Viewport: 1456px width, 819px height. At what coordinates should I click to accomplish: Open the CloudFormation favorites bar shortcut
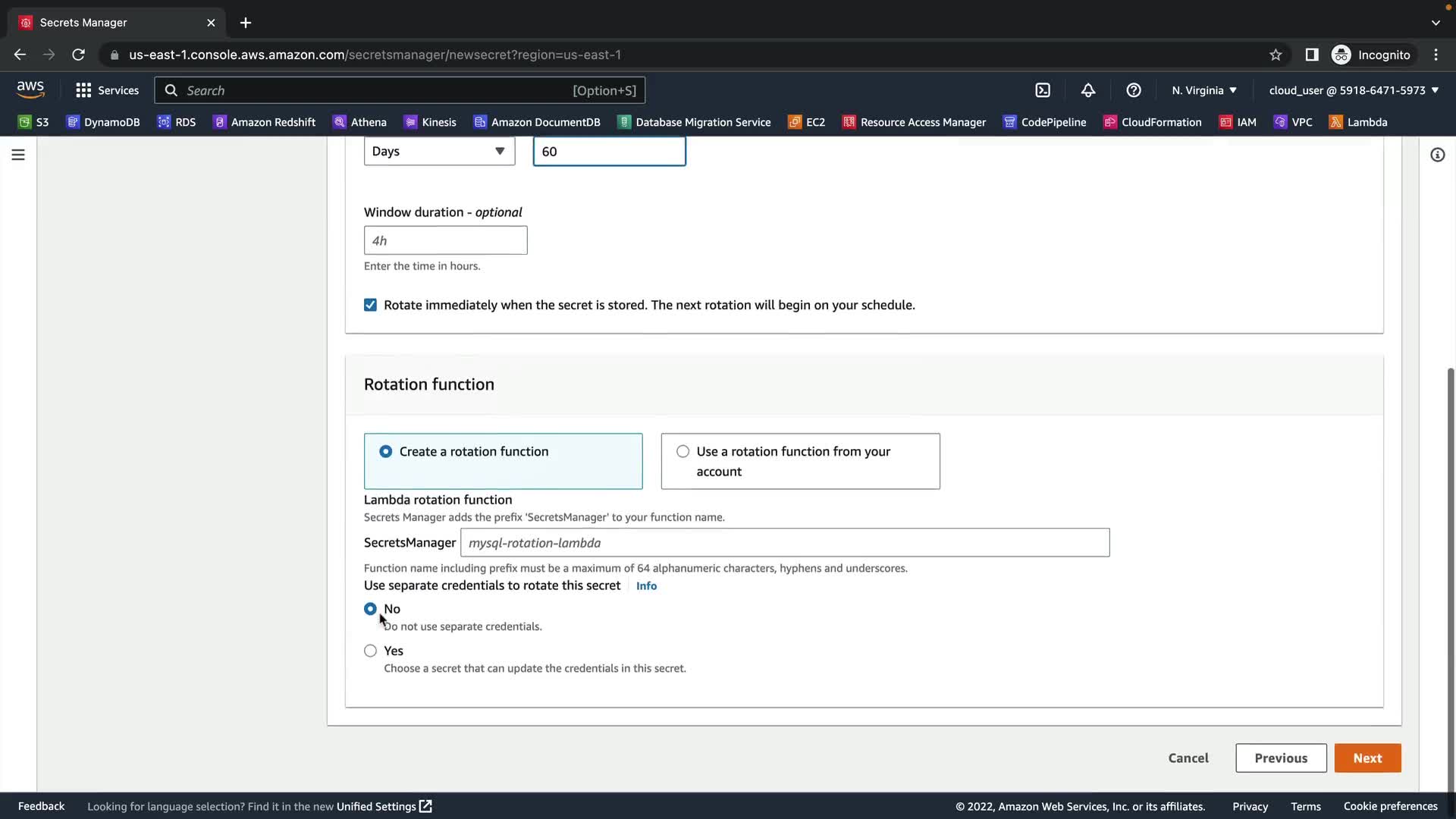pos(1153,122)
